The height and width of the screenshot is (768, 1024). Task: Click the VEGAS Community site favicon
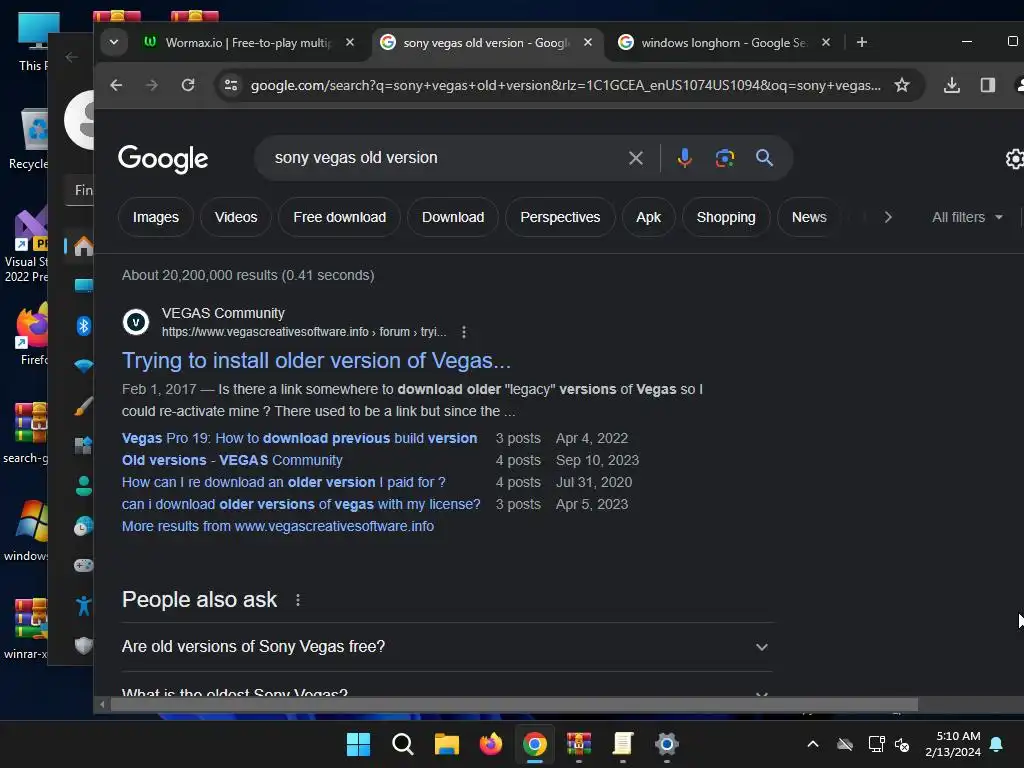tap(136, 322)
